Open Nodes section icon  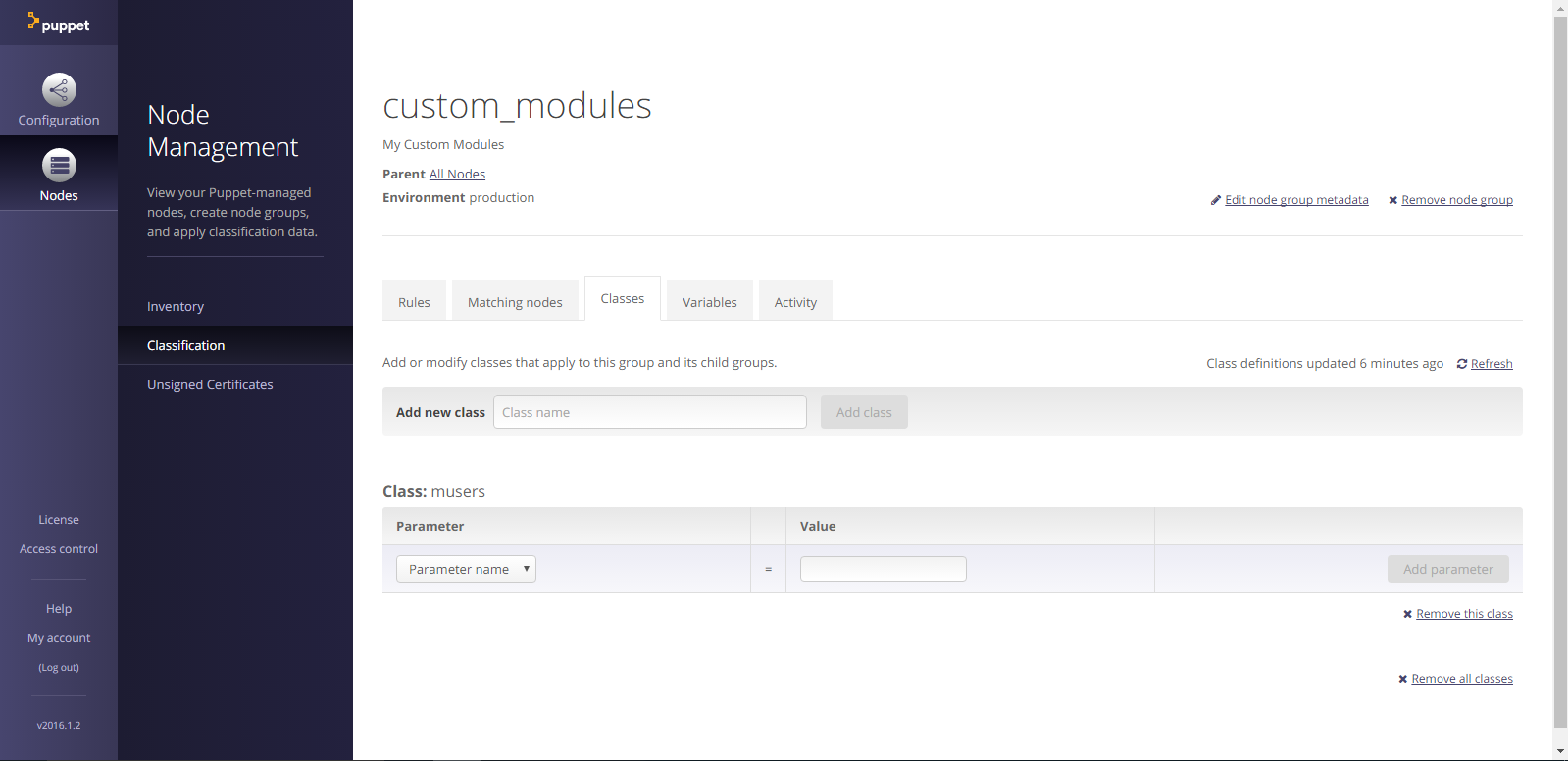click(59, 165)
